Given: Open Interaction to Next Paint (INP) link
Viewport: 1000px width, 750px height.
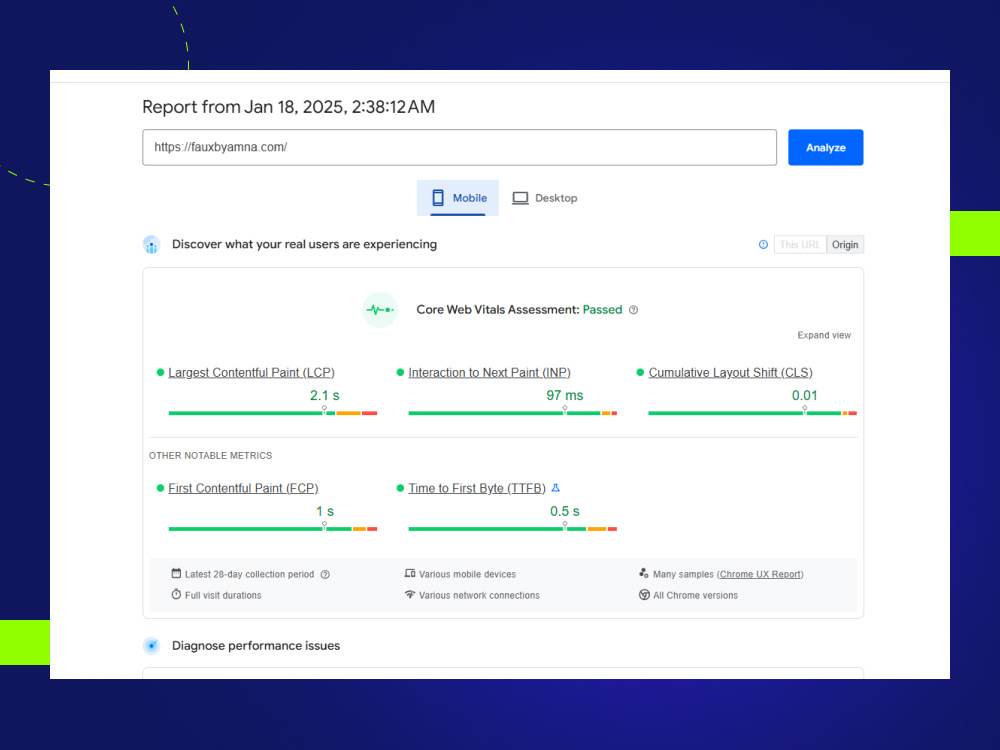Looking at the screenshot, I should click(489, 372).
